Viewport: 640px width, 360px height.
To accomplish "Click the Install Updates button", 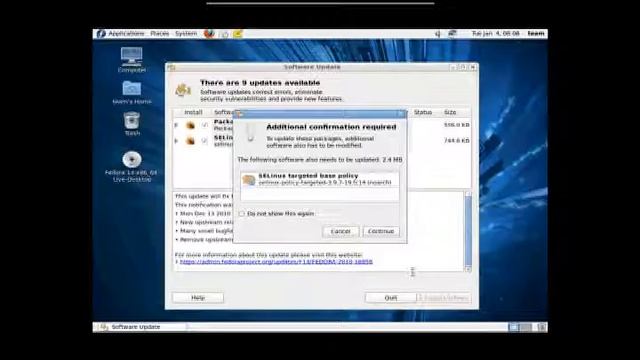I will point(444,298).
